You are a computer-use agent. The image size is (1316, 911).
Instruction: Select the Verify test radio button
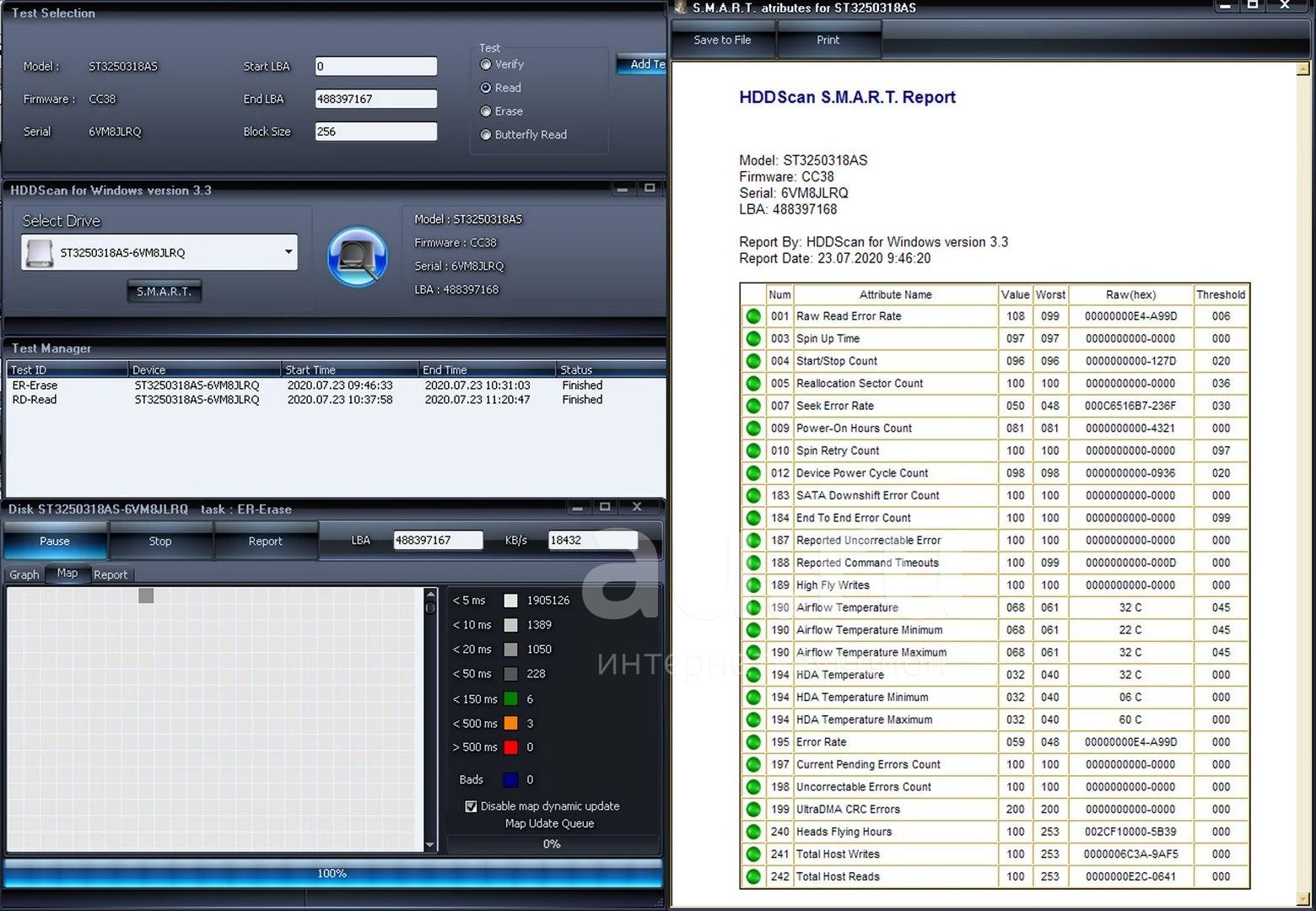point(486,64)
